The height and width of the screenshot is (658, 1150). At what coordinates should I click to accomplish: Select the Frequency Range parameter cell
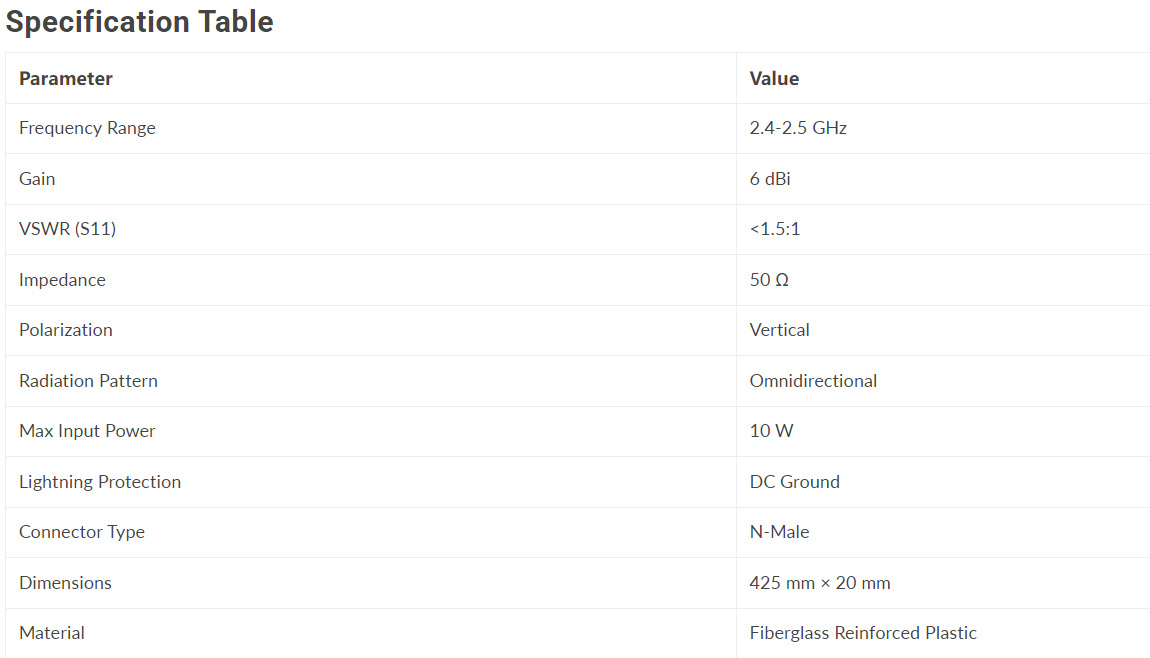coord(87,128)
